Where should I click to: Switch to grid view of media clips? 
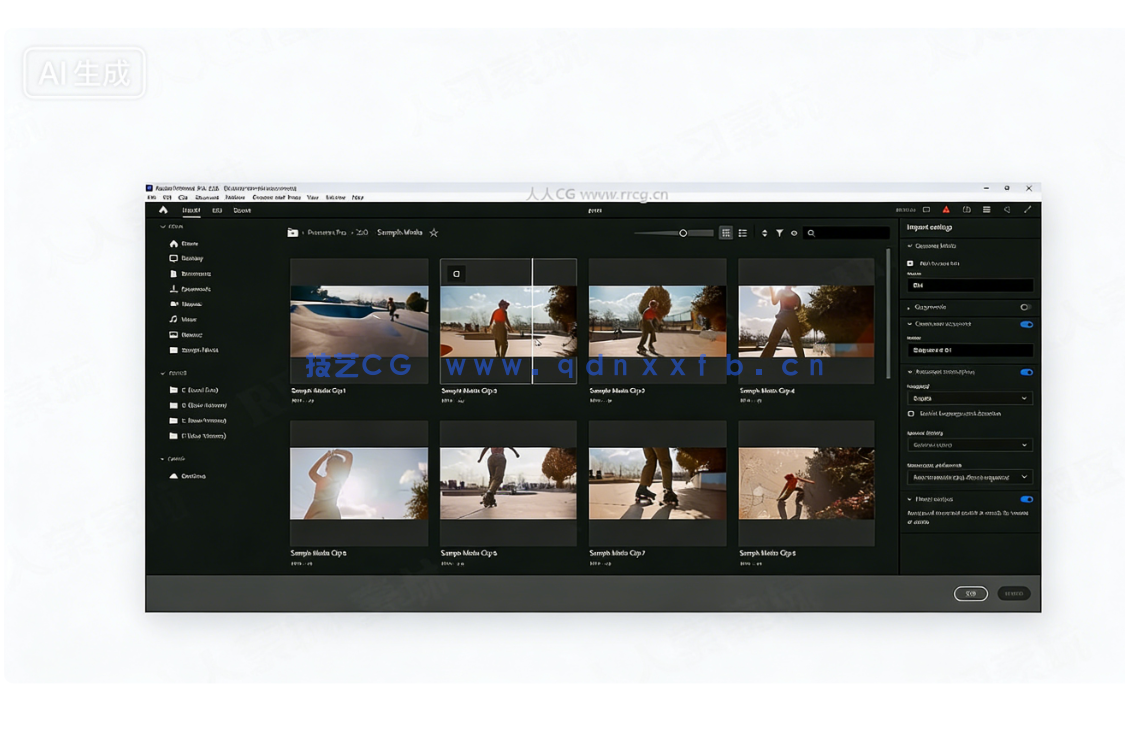click(x=726, y=233)
